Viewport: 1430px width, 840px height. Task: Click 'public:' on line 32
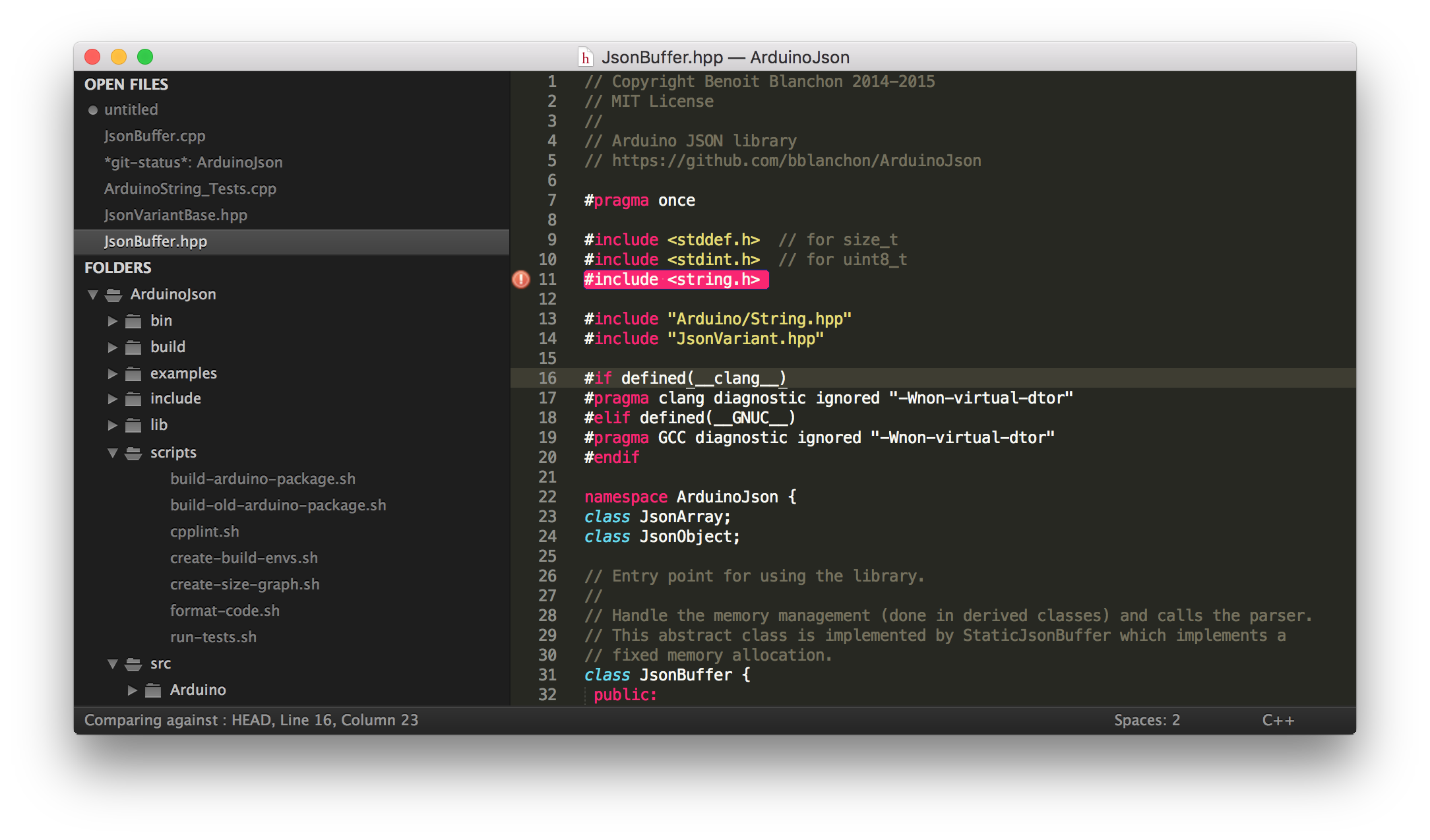tap(625, 695)
